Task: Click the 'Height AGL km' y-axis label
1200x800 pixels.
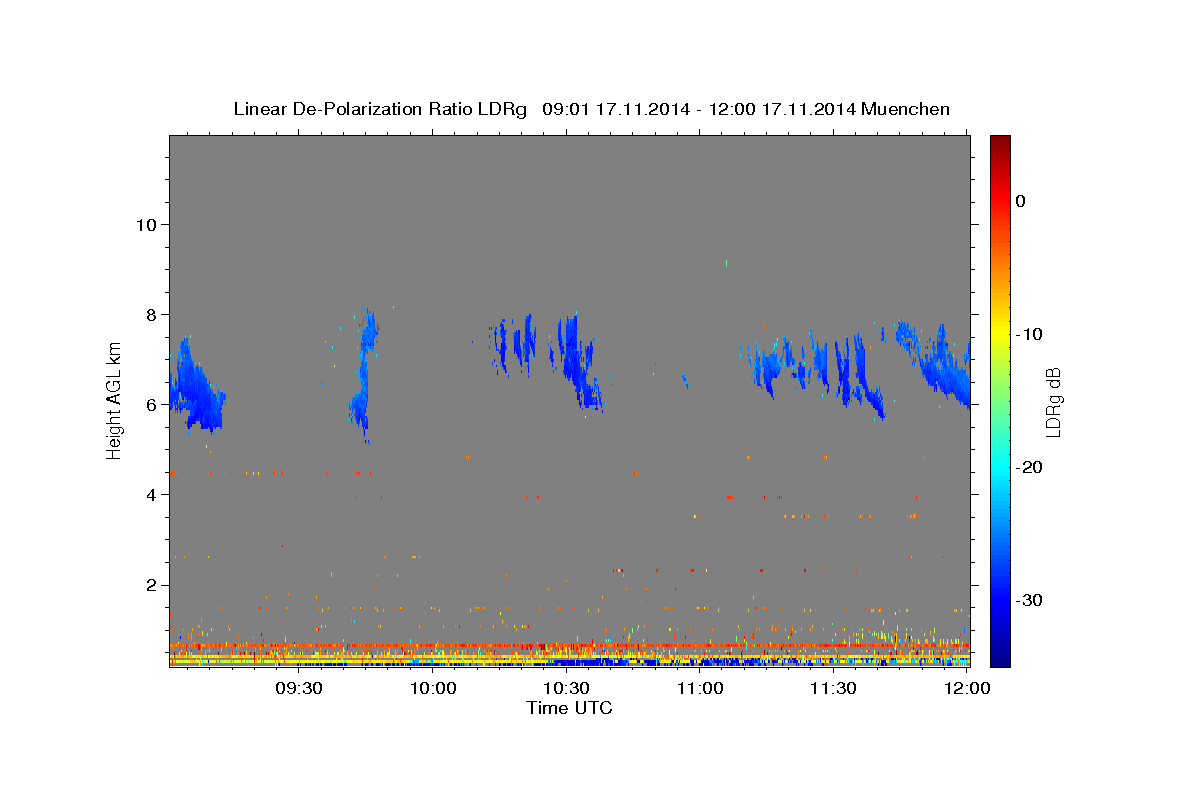Action: (114, 401)
